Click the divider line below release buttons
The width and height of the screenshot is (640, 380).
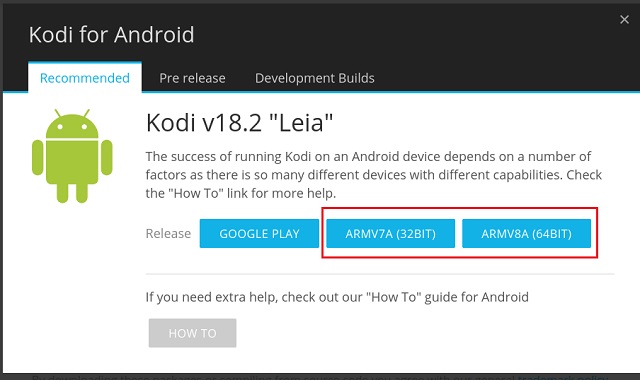[x=380, y=274]
